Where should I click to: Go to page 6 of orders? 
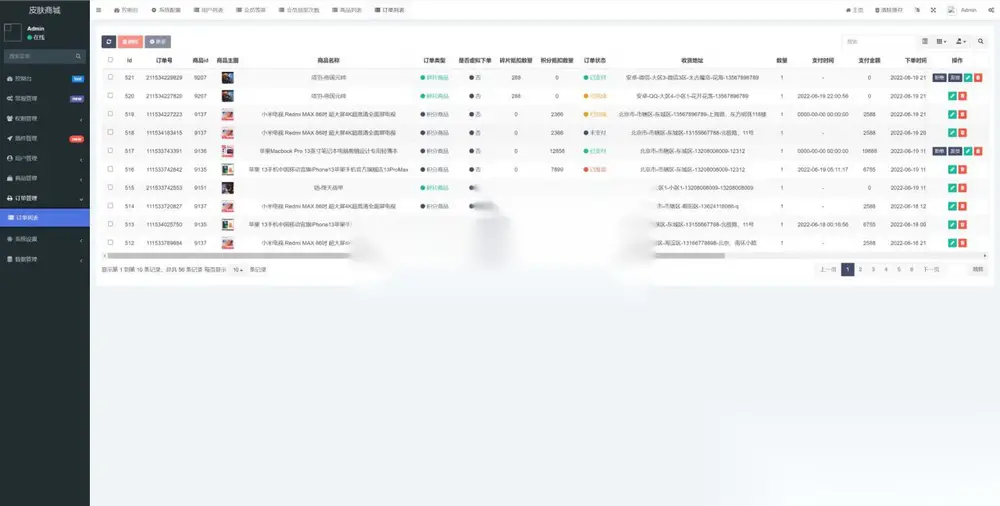[x=911, y=269]
